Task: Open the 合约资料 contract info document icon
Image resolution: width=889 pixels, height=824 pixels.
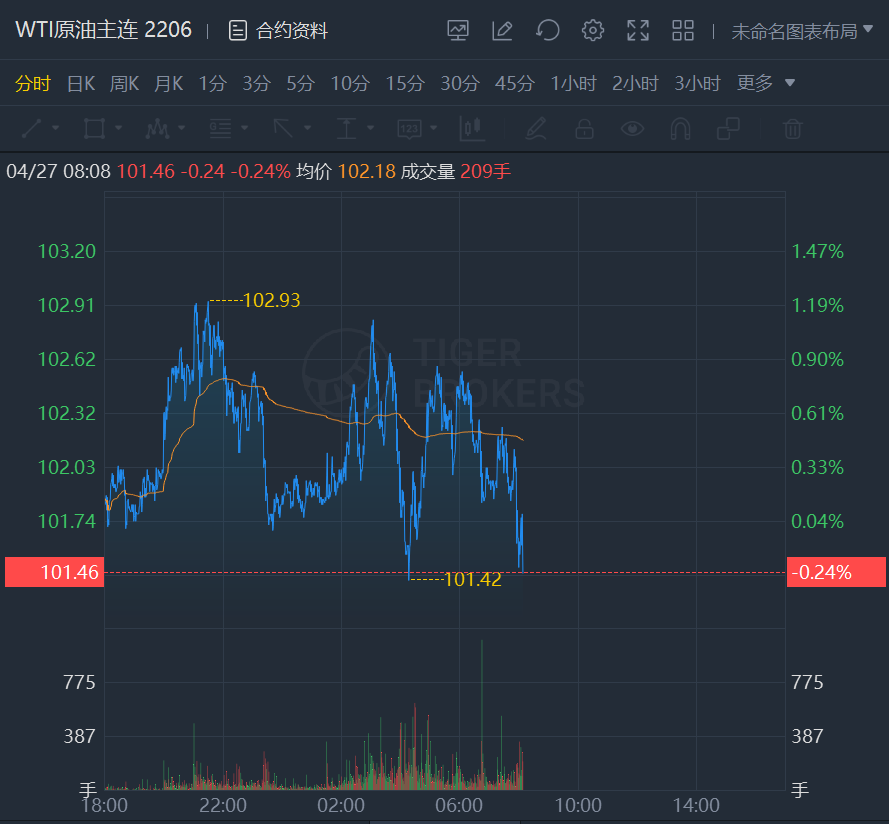Action: point(238,31)
